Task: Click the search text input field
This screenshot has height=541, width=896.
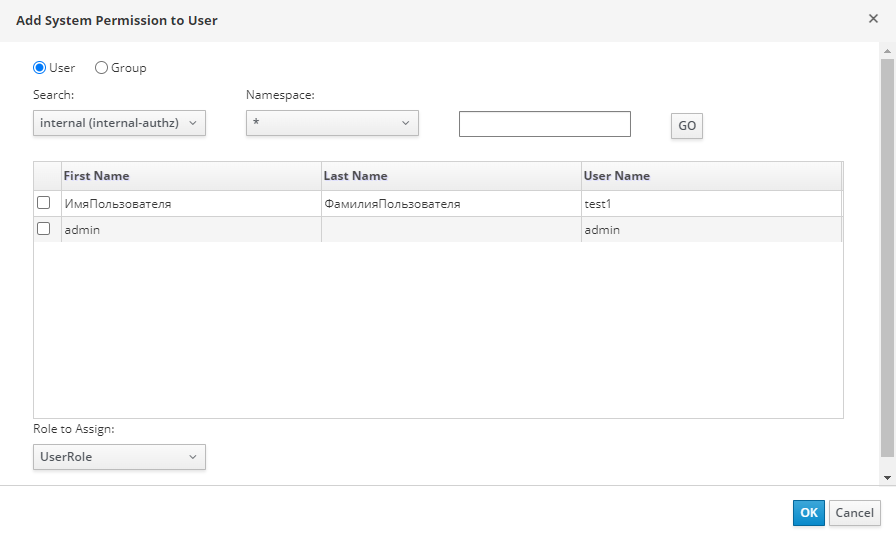Action: (x=544, y=124)
